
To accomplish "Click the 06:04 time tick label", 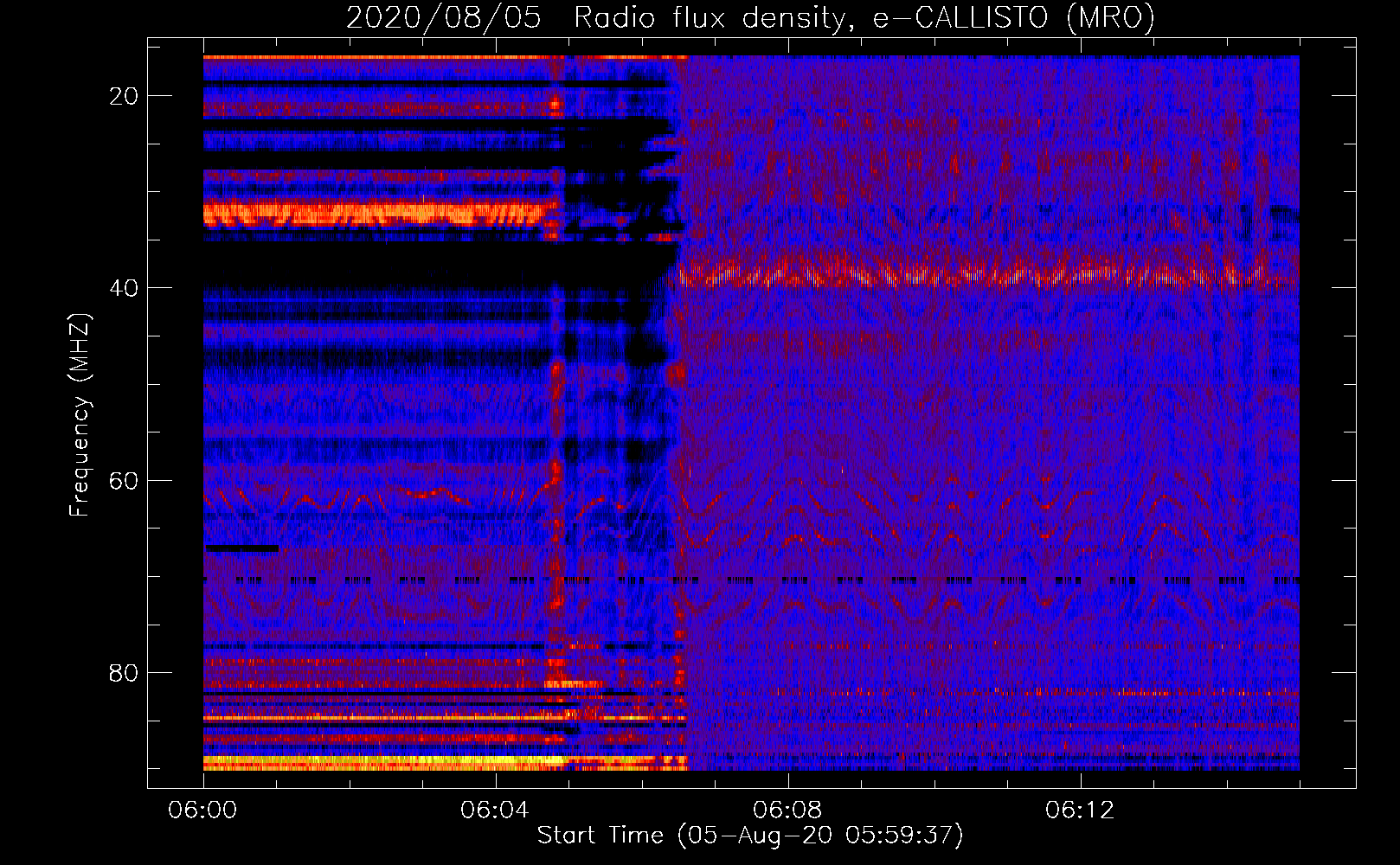I will [x=495, y=811].
